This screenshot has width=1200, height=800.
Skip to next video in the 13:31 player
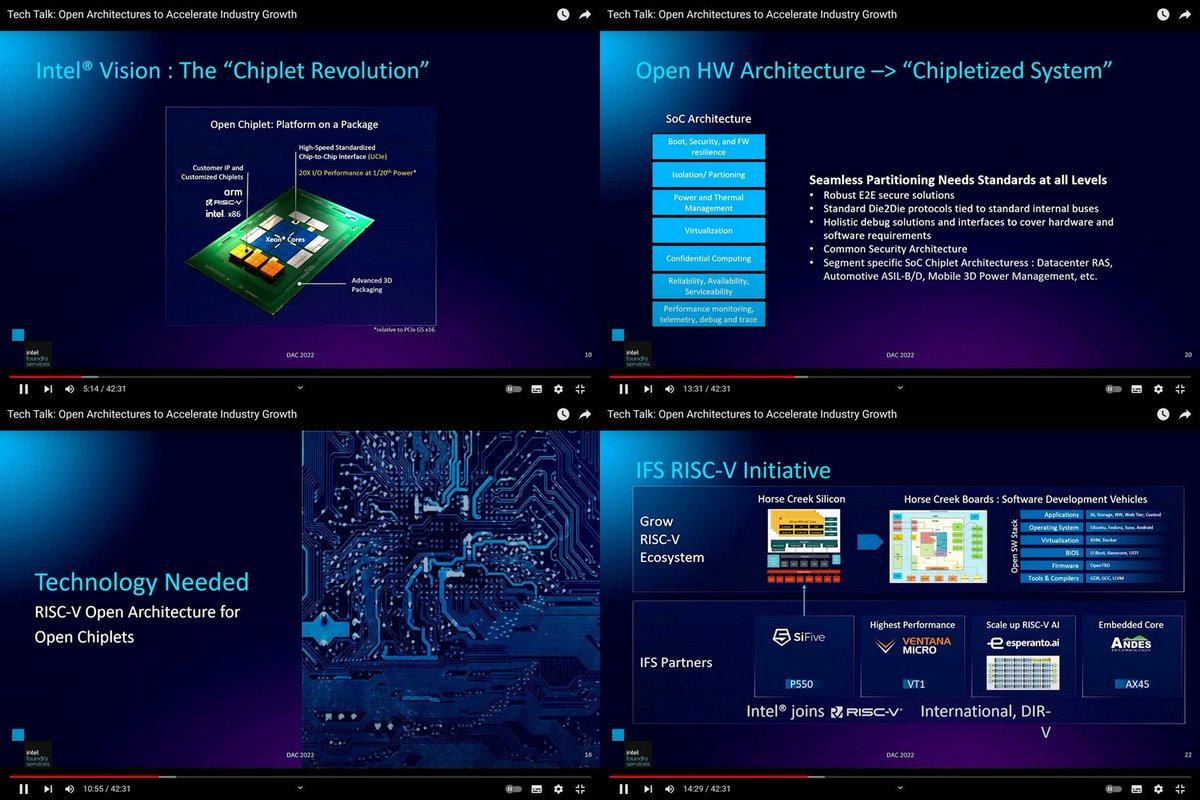click(647, 389)
